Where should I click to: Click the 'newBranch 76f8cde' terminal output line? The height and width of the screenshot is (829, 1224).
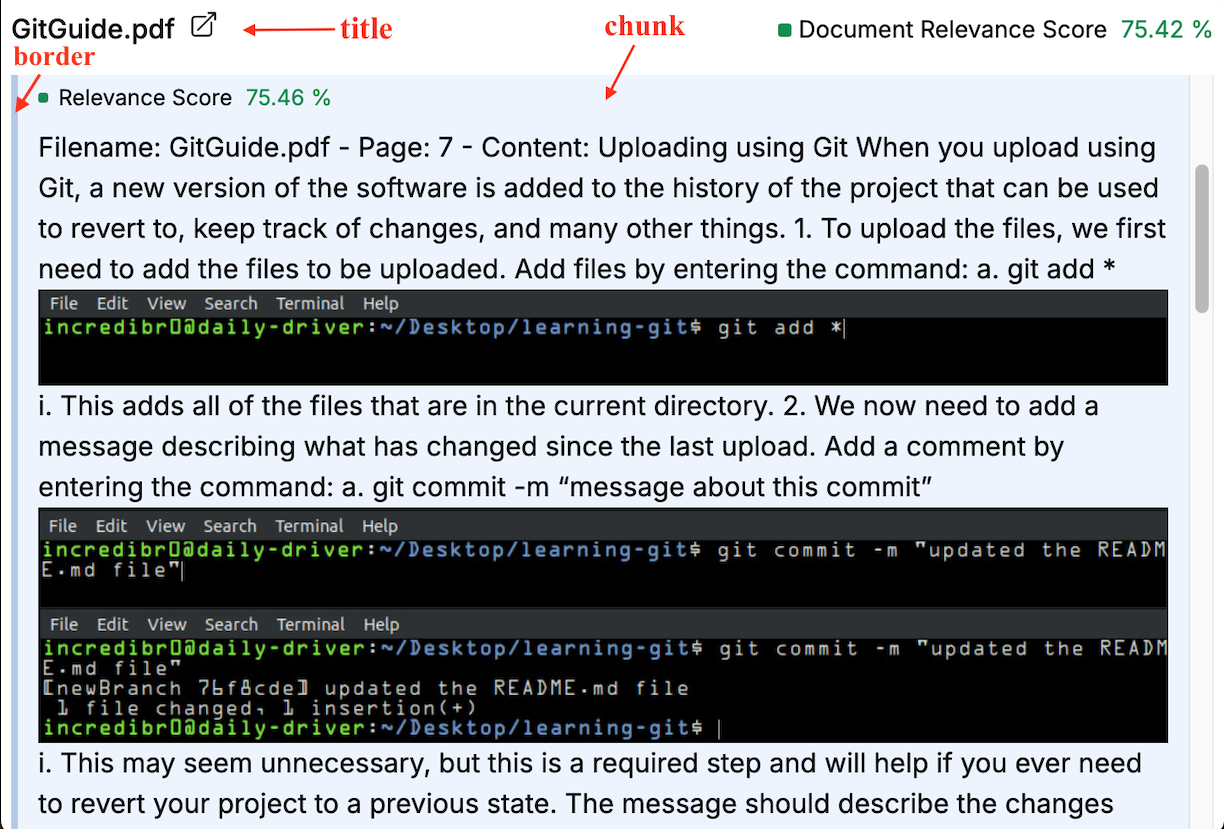(366, 688)
